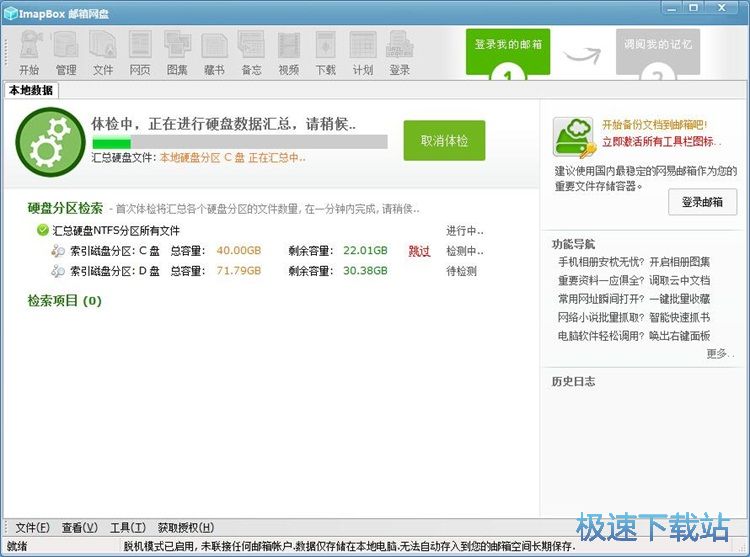Click the 开始 (Start) toolbar icon
This screenshot has width=750, height=557.
(x=29, y=52)
